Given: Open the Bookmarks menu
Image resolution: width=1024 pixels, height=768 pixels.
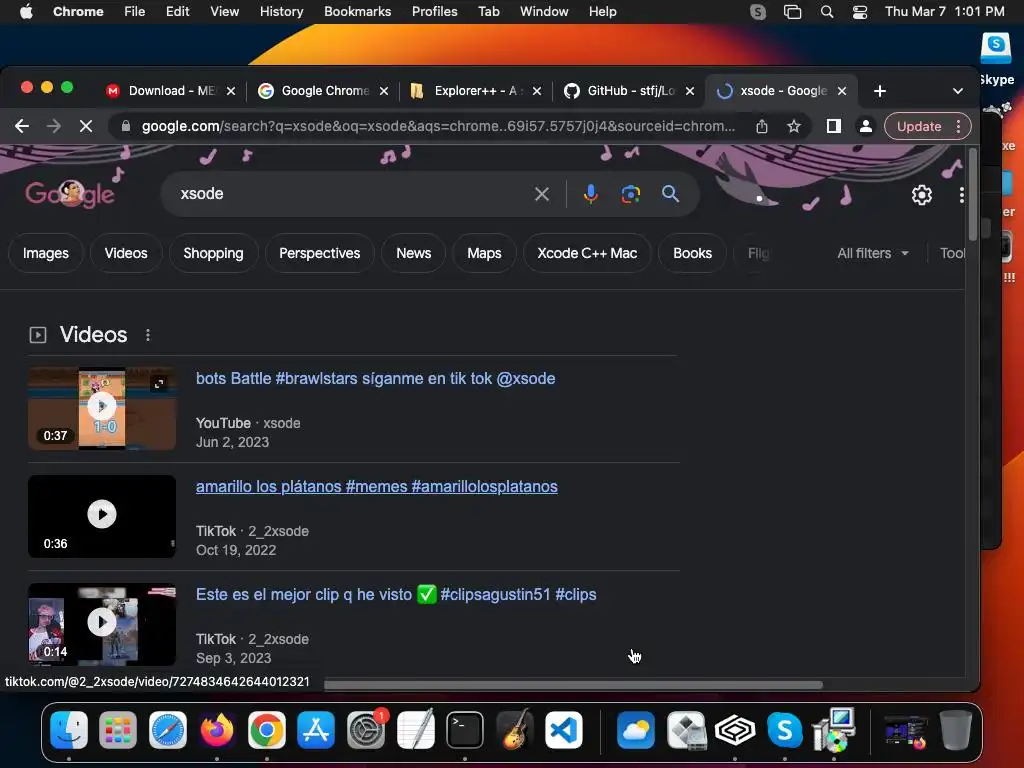Looking at the screenshot, I should pyautogui.click(x=357, y=12).
